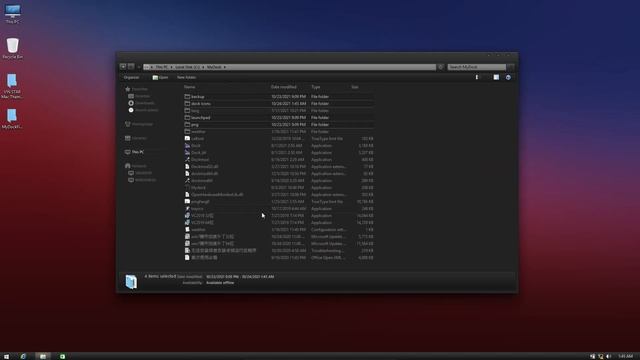Go to Local Disk (C:) in breadcrumb
The height and width of the screenshot is (360, 640).
[x=187, y=67]
